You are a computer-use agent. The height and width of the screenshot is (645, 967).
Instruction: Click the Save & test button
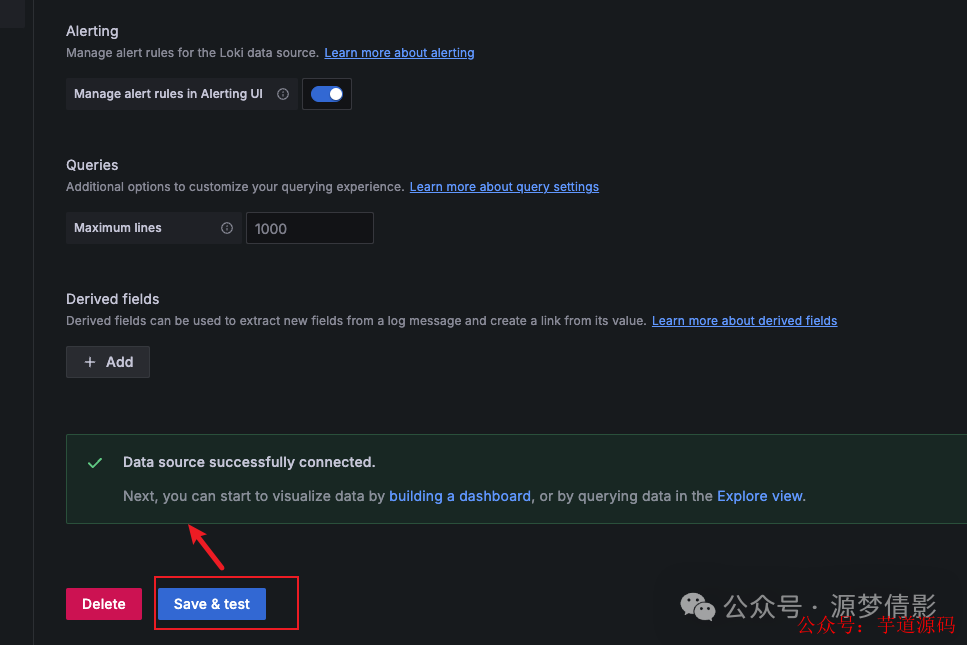pos(212,604)
